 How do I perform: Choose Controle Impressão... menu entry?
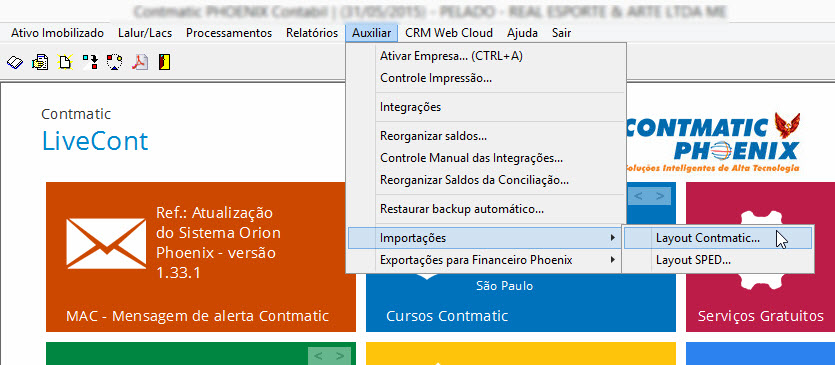[486, 78]
